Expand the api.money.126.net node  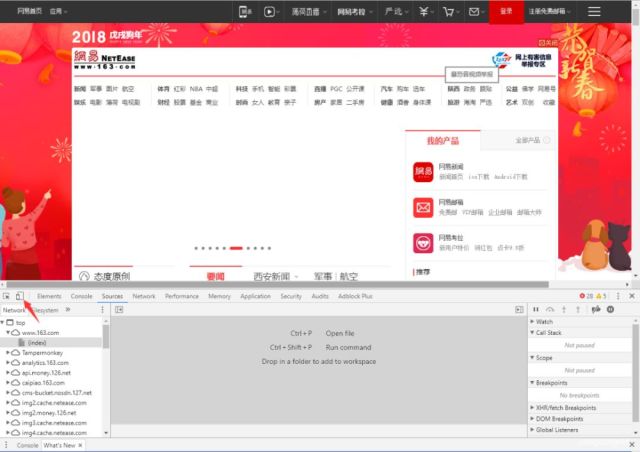coord(8,373)
